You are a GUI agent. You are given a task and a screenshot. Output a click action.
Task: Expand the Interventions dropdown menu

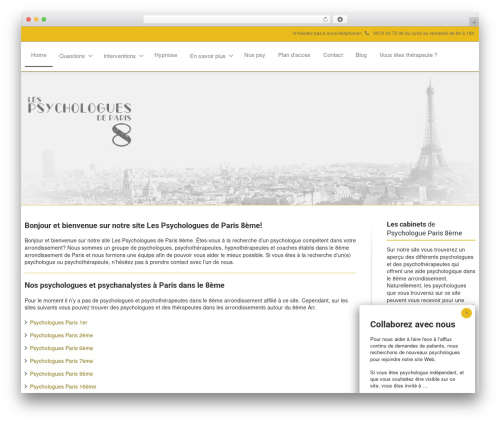click(123, 56)
